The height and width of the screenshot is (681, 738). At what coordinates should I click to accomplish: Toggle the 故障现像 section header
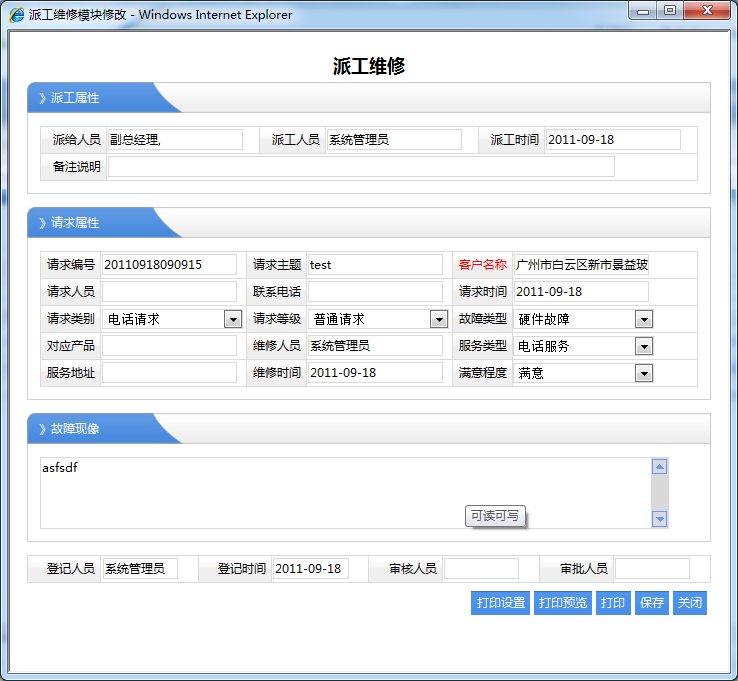click(75, 429)
